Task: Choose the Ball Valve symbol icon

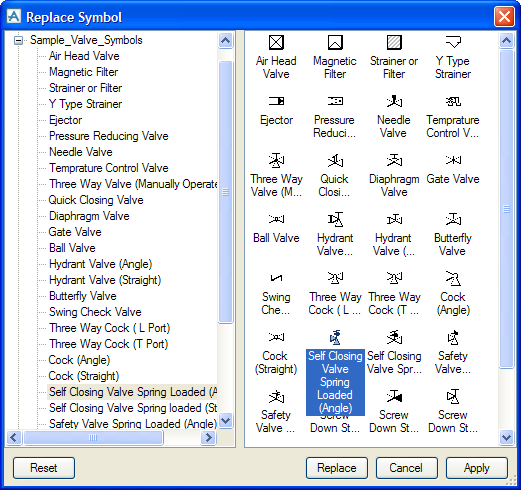Action: 276,219
